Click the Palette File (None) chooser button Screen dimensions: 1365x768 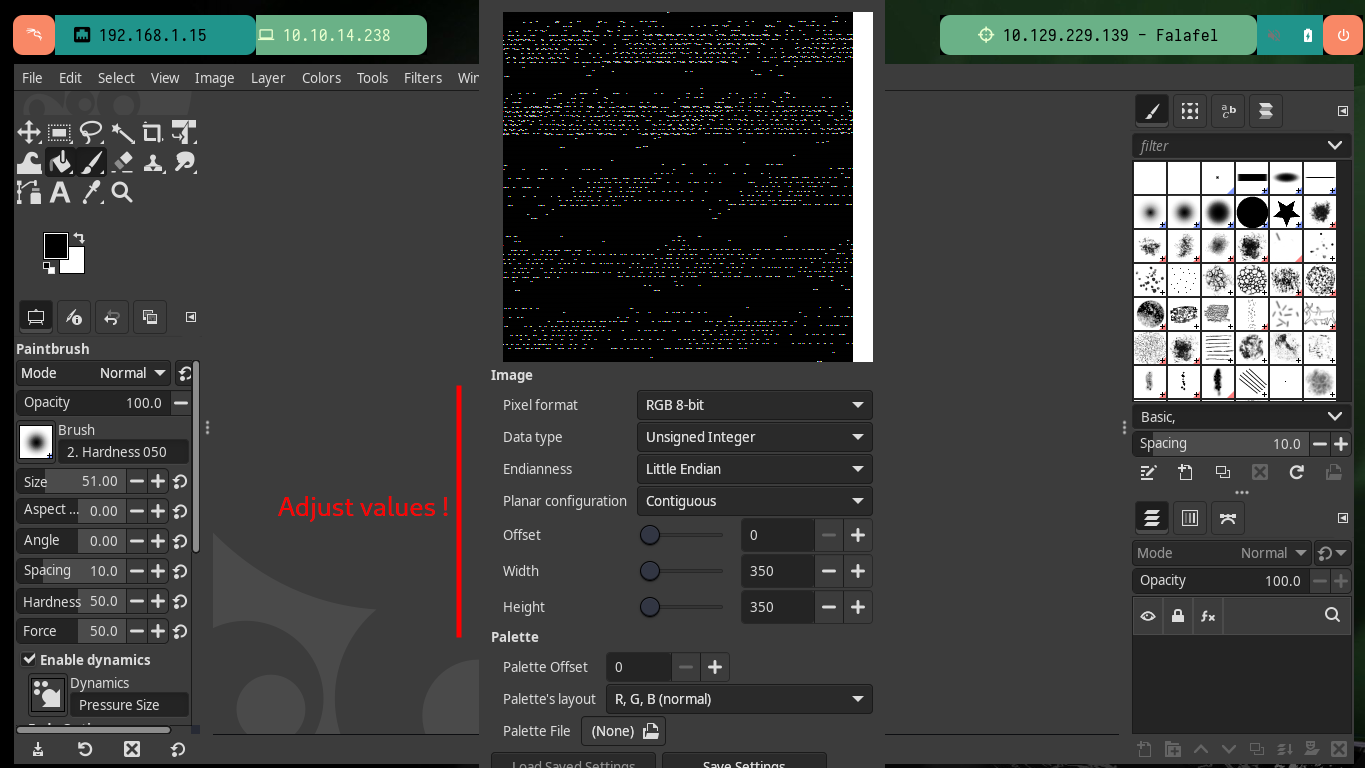pyautogui.click(x=624, y=731)
